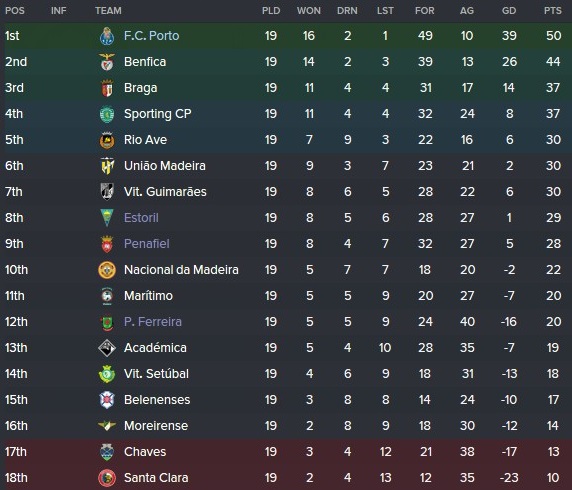Click the Nacional da Madeira team name
Screen dimensions: 572x490
(181, 270)
